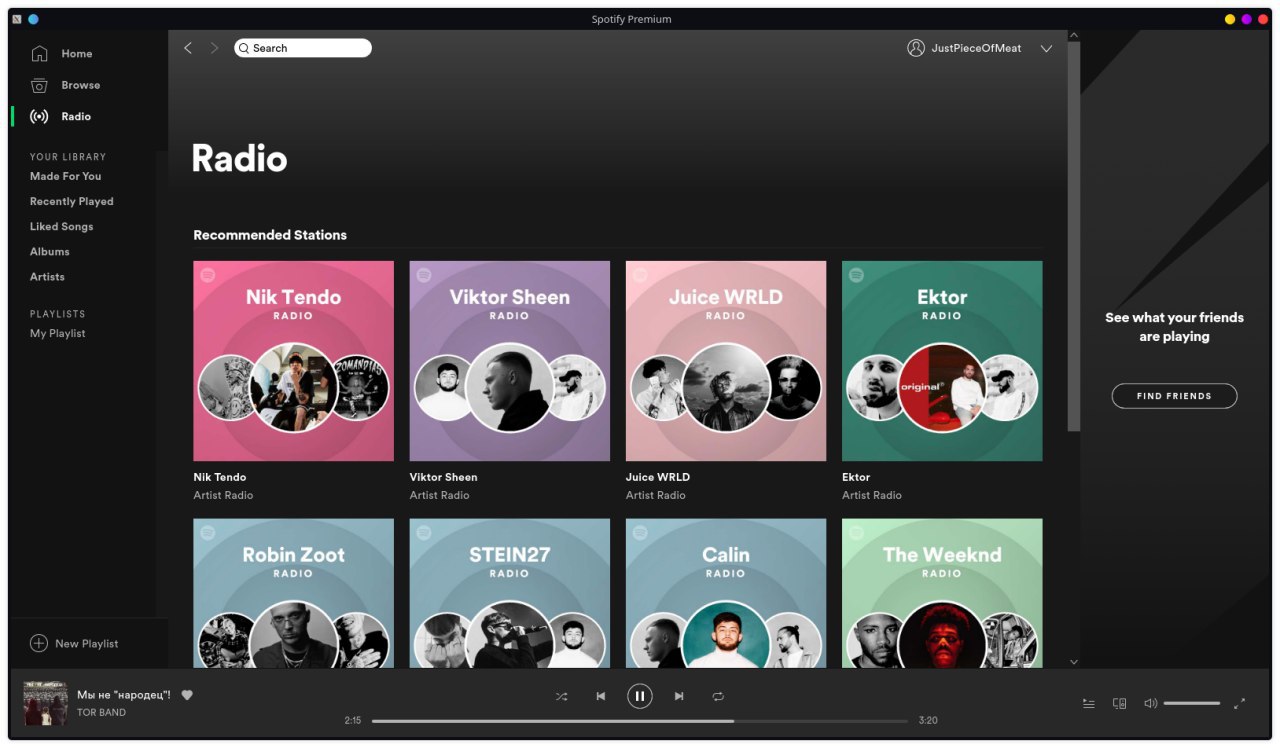Viewport: 1280px width, 748px height.
Task: Open Juice WRLD Radio cover
Action: click(726, 361)
